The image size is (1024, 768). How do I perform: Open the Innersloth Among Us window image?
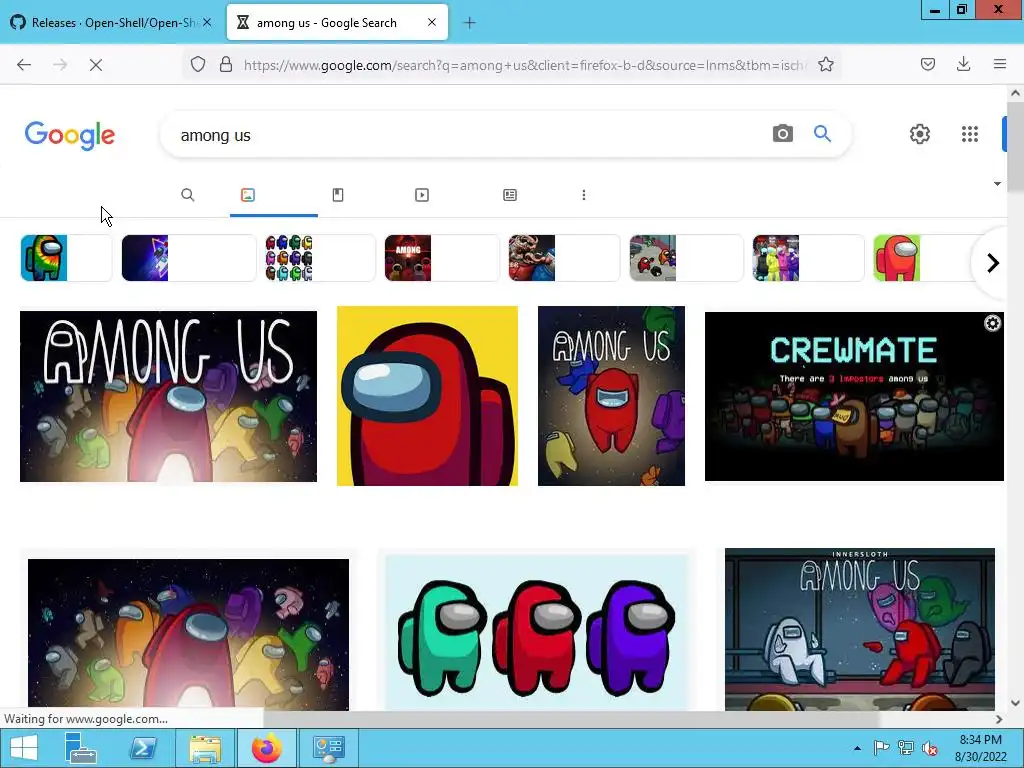(859, 630)
